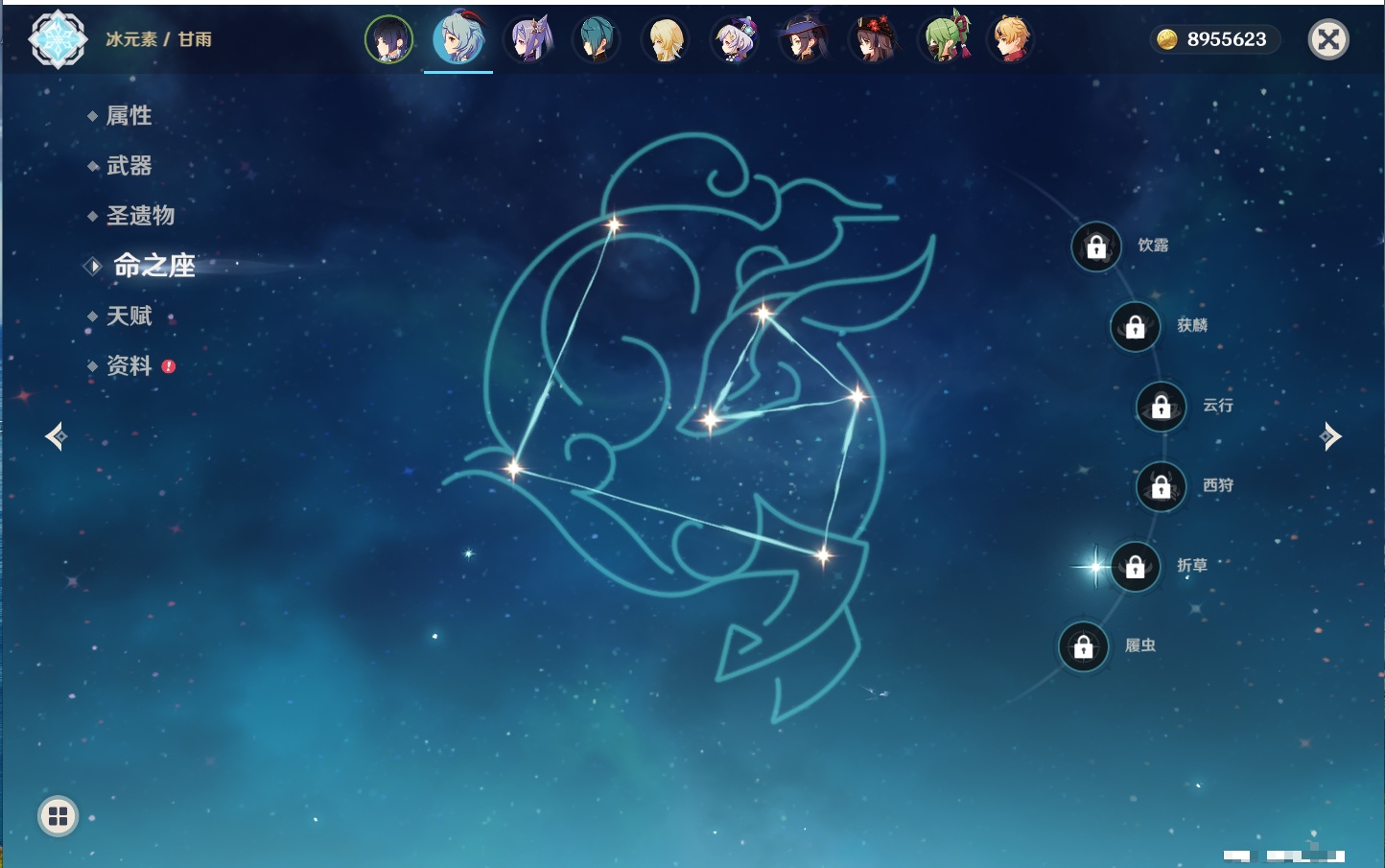Click the Mora balance 8955623 display
This screenshot has height=868, width=1385.
pos(1214,39)
